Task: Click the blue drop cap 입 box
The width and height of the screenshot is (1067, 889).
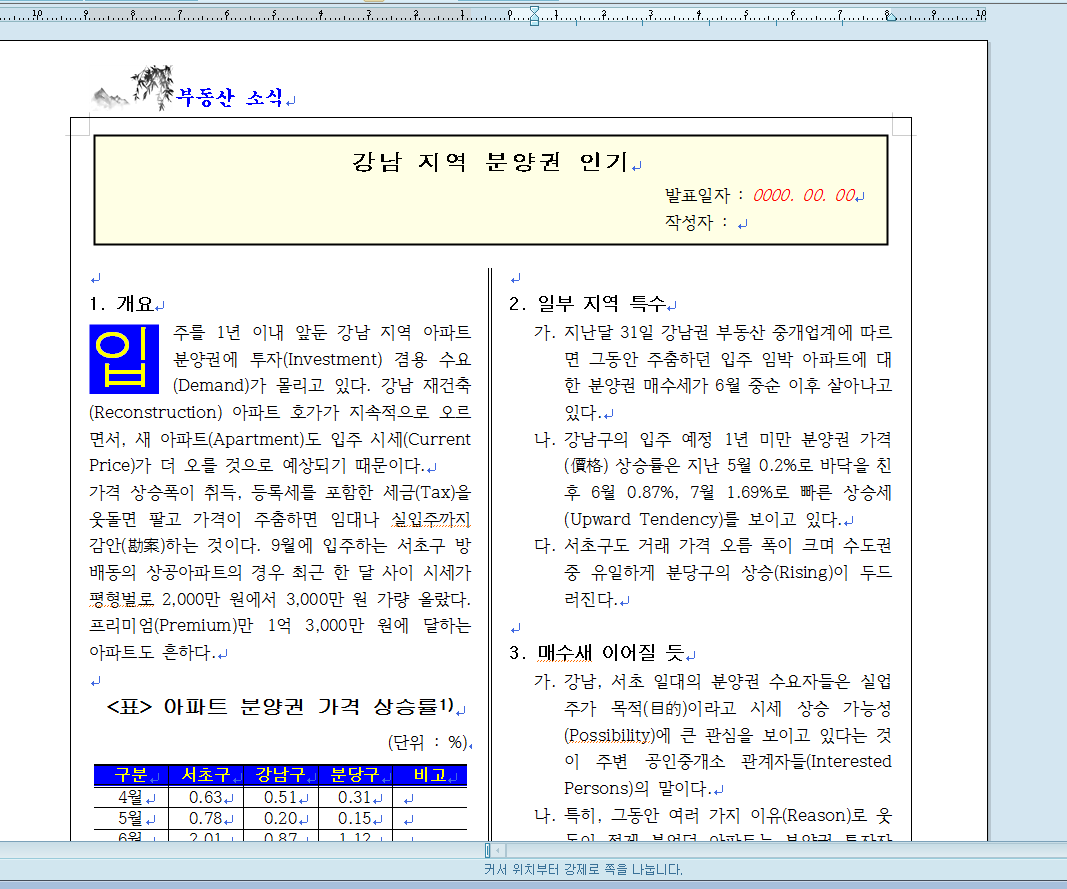Action: (124, 358)
